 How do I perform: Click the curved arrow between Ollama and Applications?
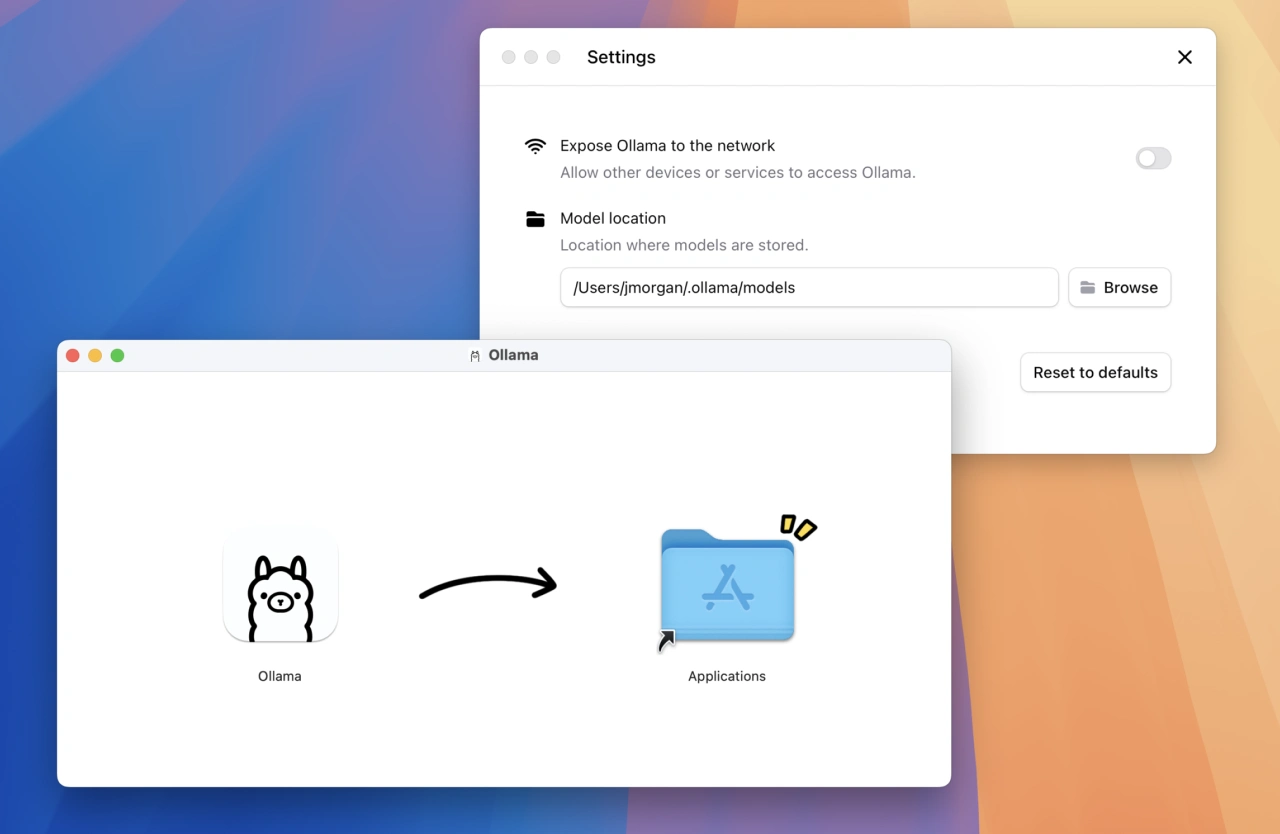tap(488, 585)
